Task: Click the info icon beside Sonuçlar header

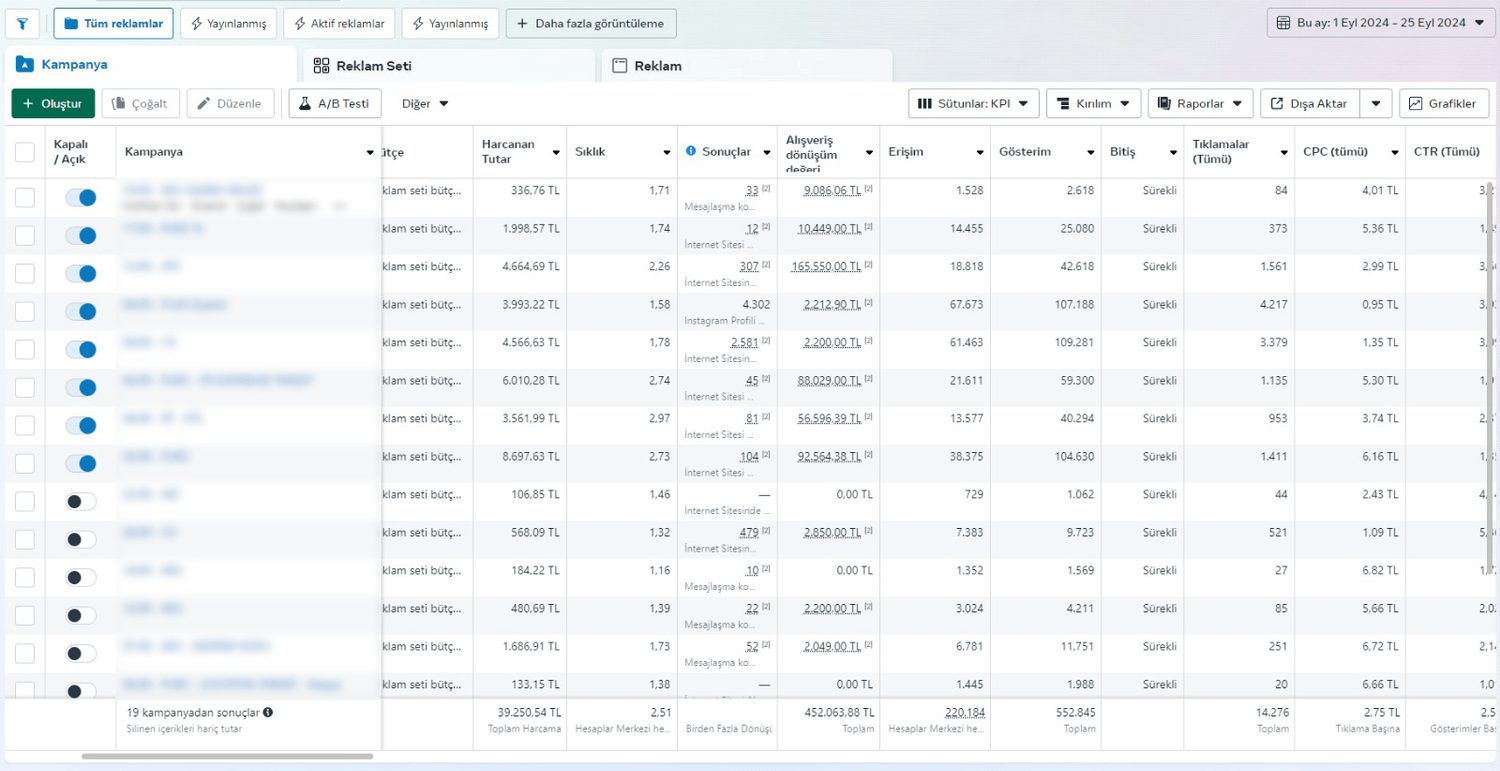Action: (x=691, y=152)
